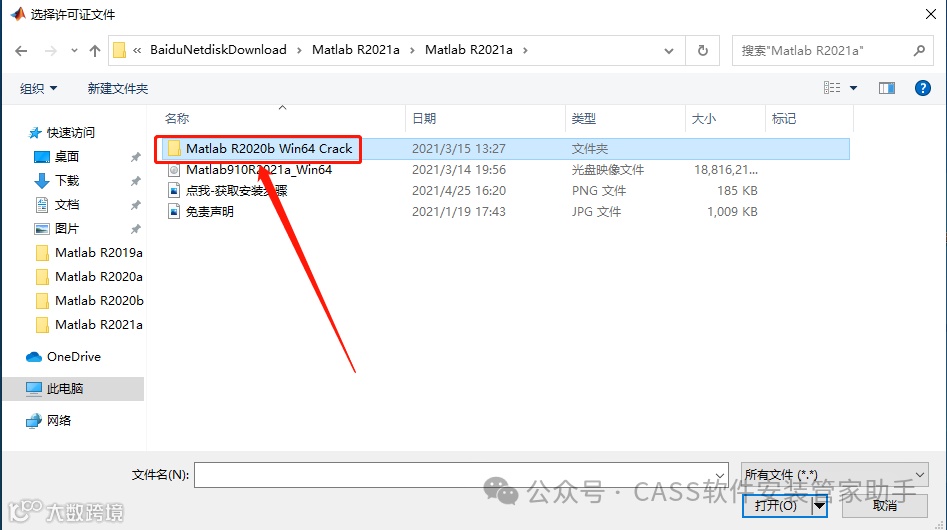Click the pin icon next to 下载

click(x=135, y=181)
